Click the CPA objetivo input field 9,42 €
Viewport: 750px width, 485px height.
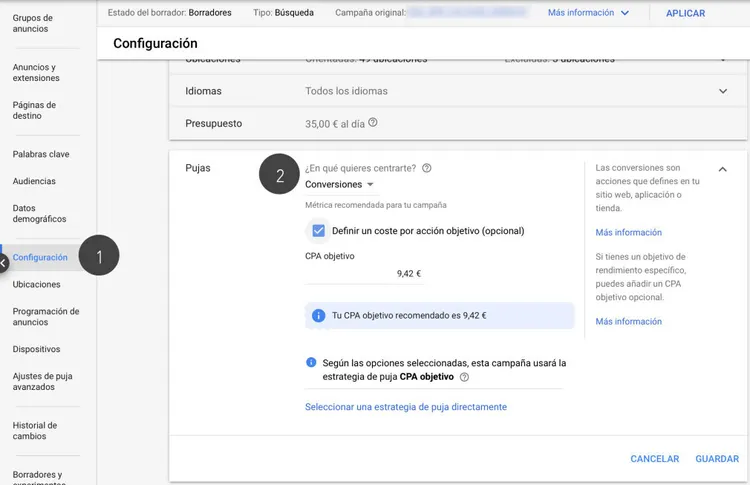click(364, 274)
